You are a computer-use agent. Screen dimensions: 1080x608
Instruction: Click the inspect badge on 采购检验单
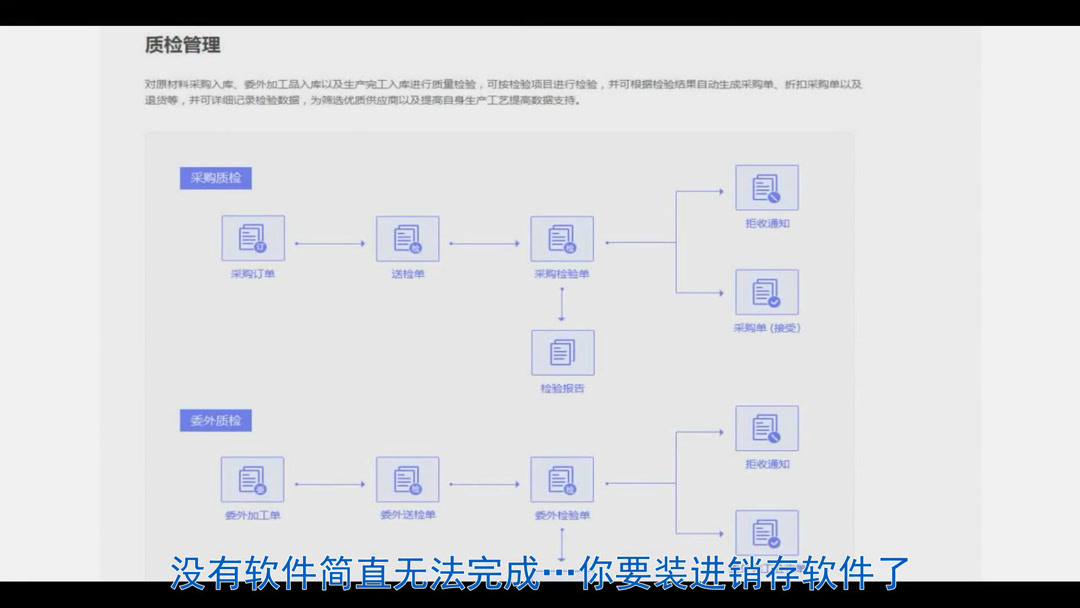click(x=569, y=248)
